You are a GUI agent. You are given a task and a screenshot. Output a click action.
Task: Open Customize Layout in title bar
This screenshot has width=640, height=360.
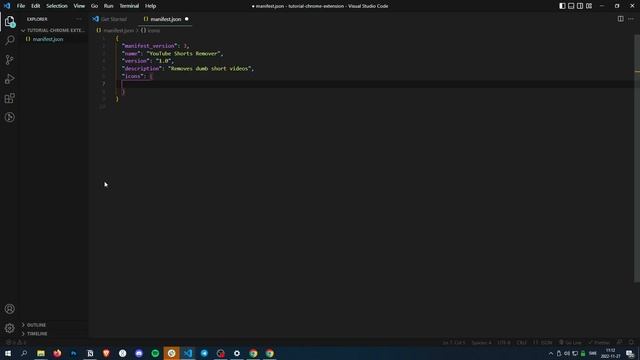[x=589, y=6]
